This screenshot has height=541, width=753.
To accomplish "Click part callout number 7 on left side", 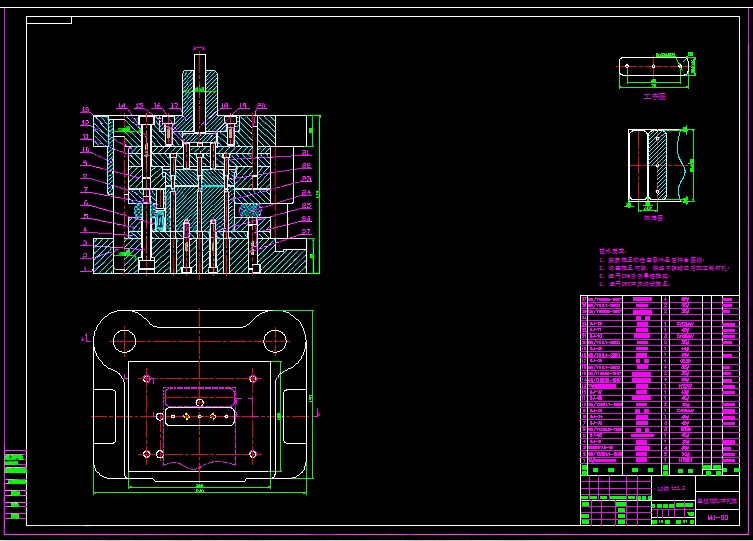I will tap(85, 190).
